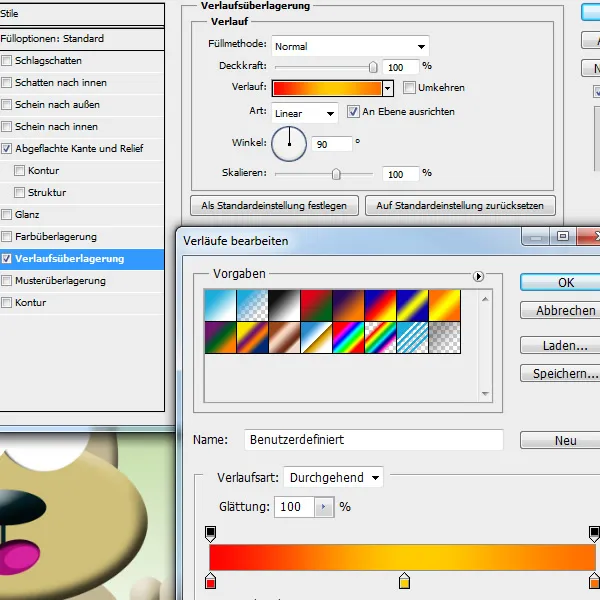This screenshot has height=600, width=600.
Task: Enable the Schein nach außen checkbox
Action: click(x=7, y=104)
